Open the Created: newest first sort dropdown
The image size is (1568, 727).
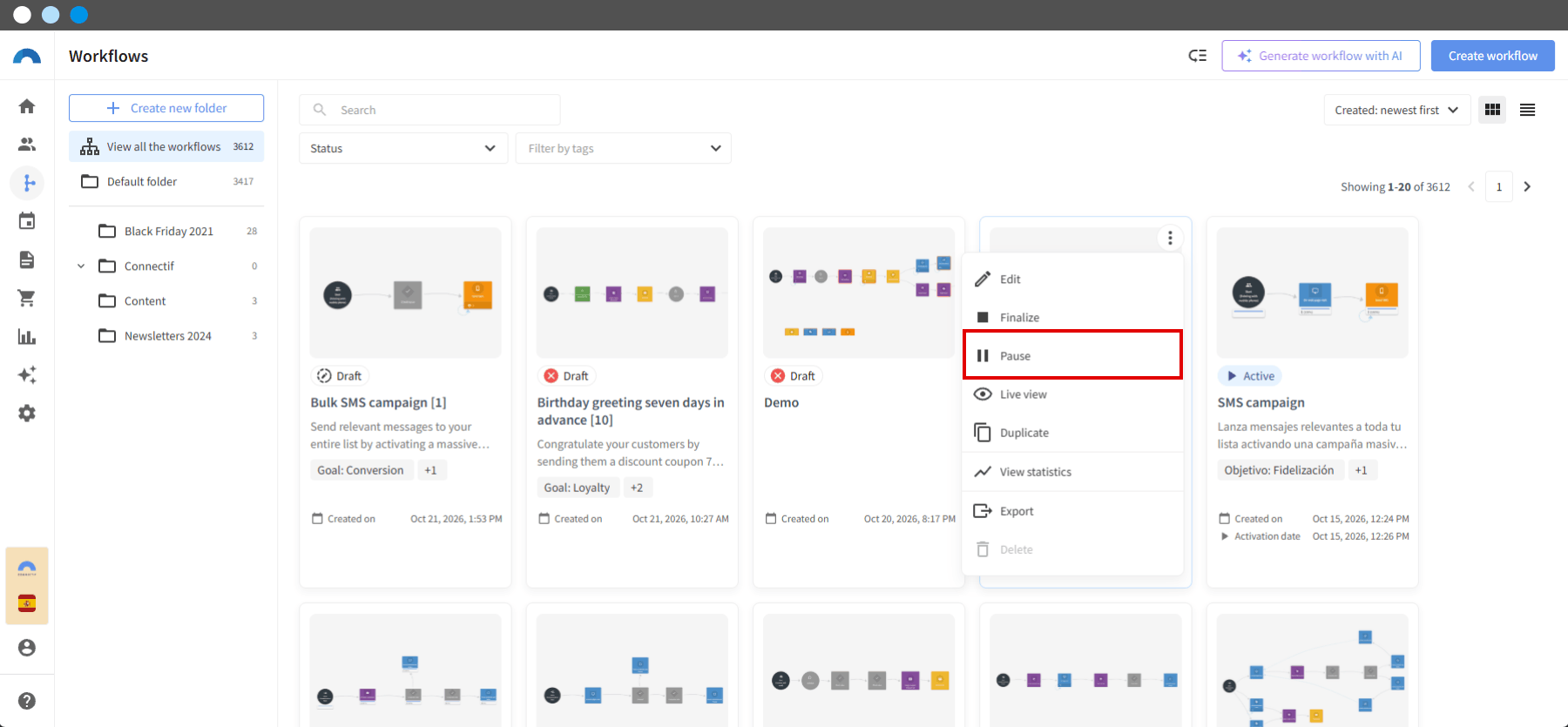[x=1396, y=110]
